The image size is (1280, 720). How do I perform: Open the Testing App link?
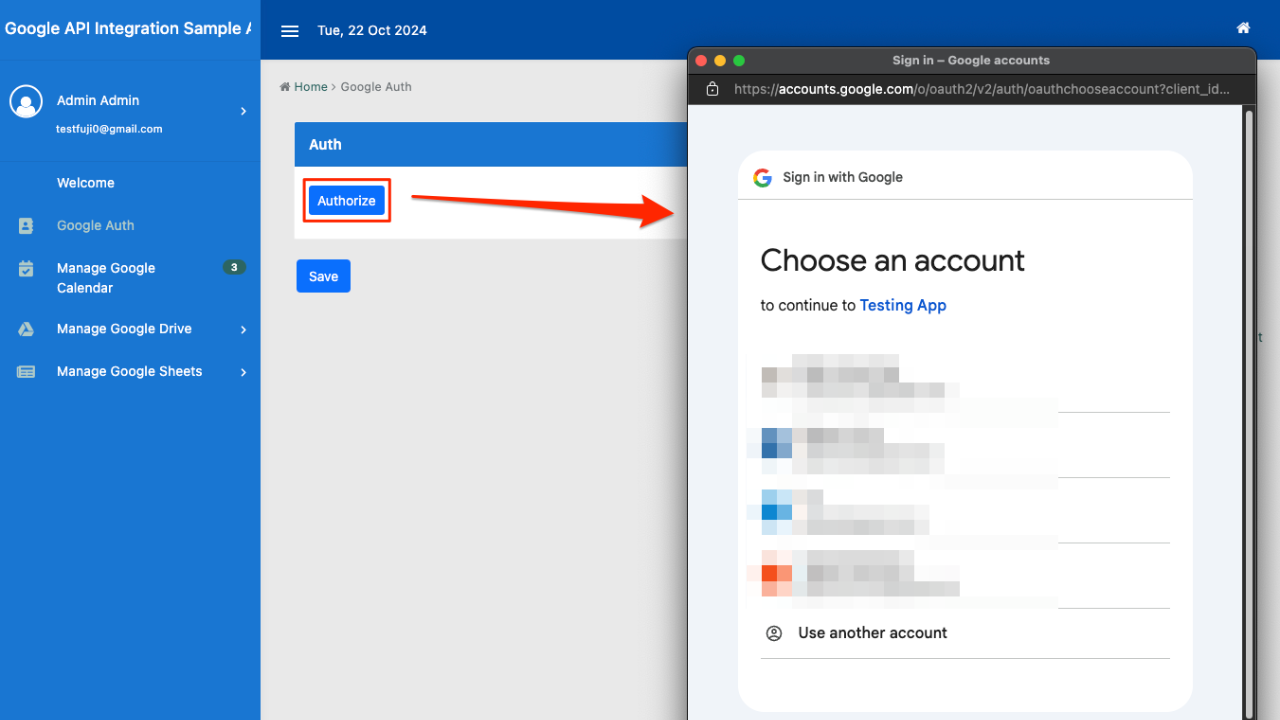(x=902, y=305)
